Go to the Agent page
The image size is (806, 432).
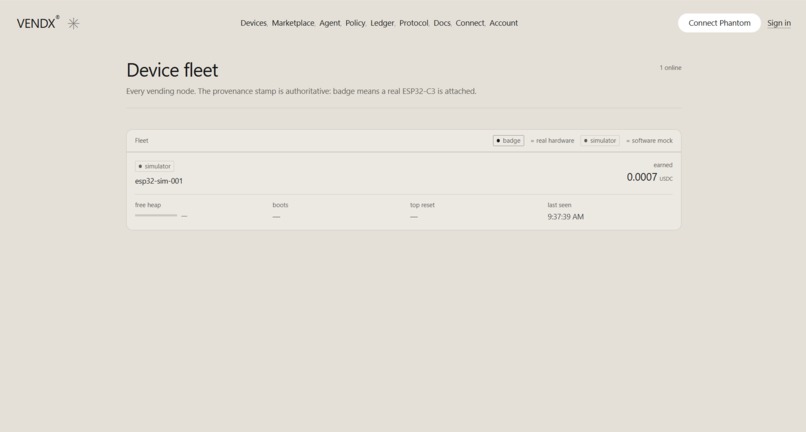(x=329, y=23)
